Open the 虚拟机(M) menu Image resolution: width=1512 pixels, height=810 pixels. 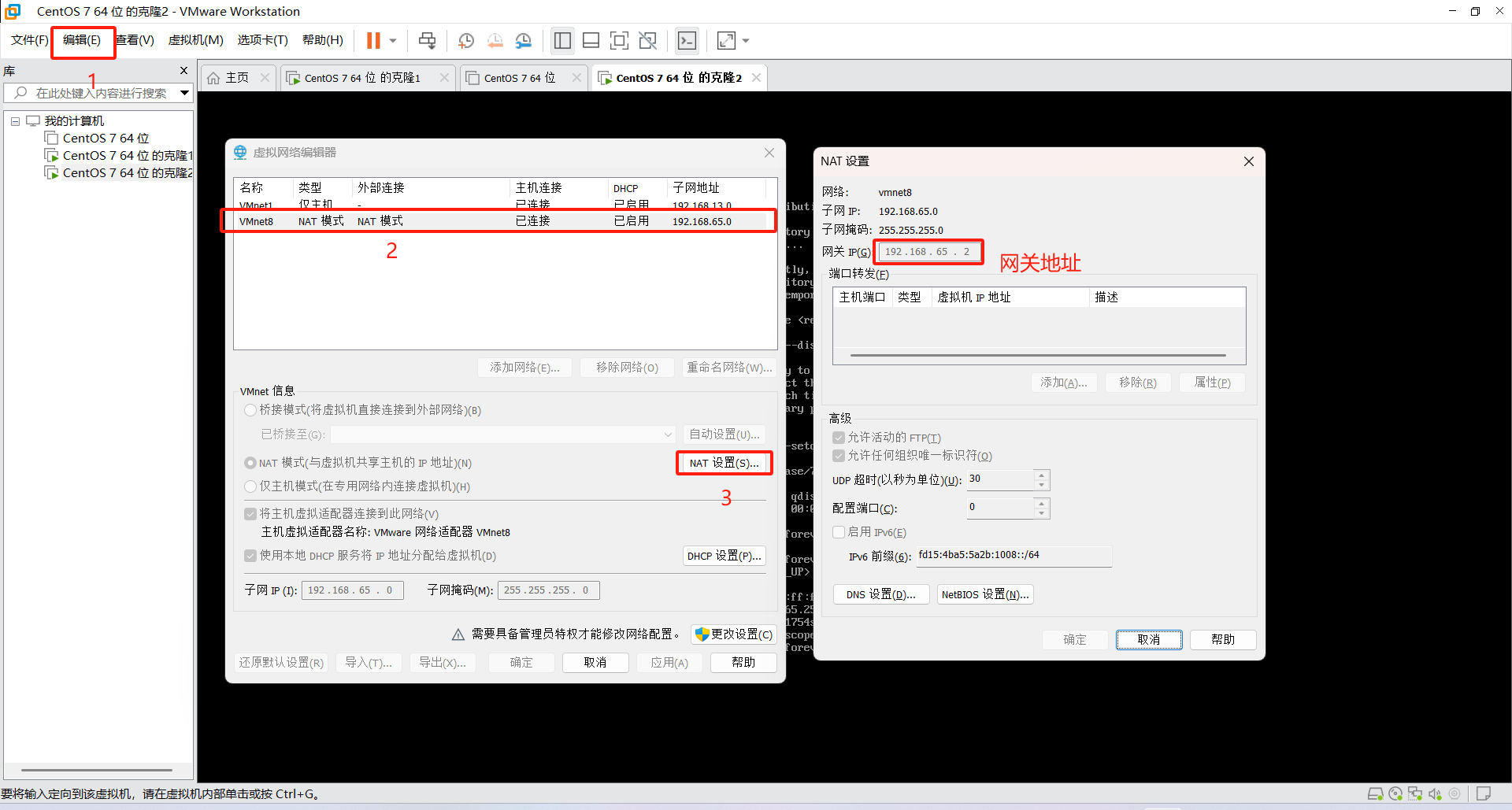[195, 39]
